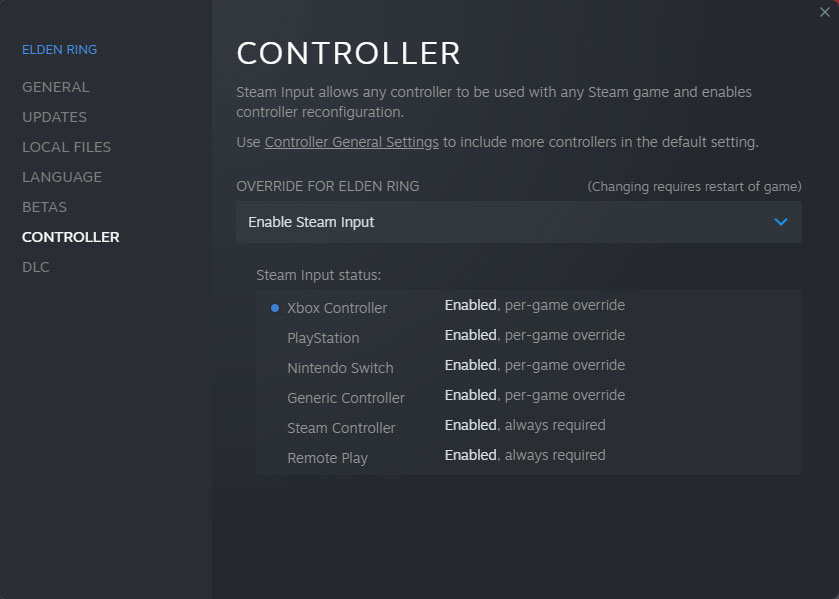Select the CONTROLLER sidebar entry
The image size is (839, 599).
pyautogui.click(x=71, y=237)
